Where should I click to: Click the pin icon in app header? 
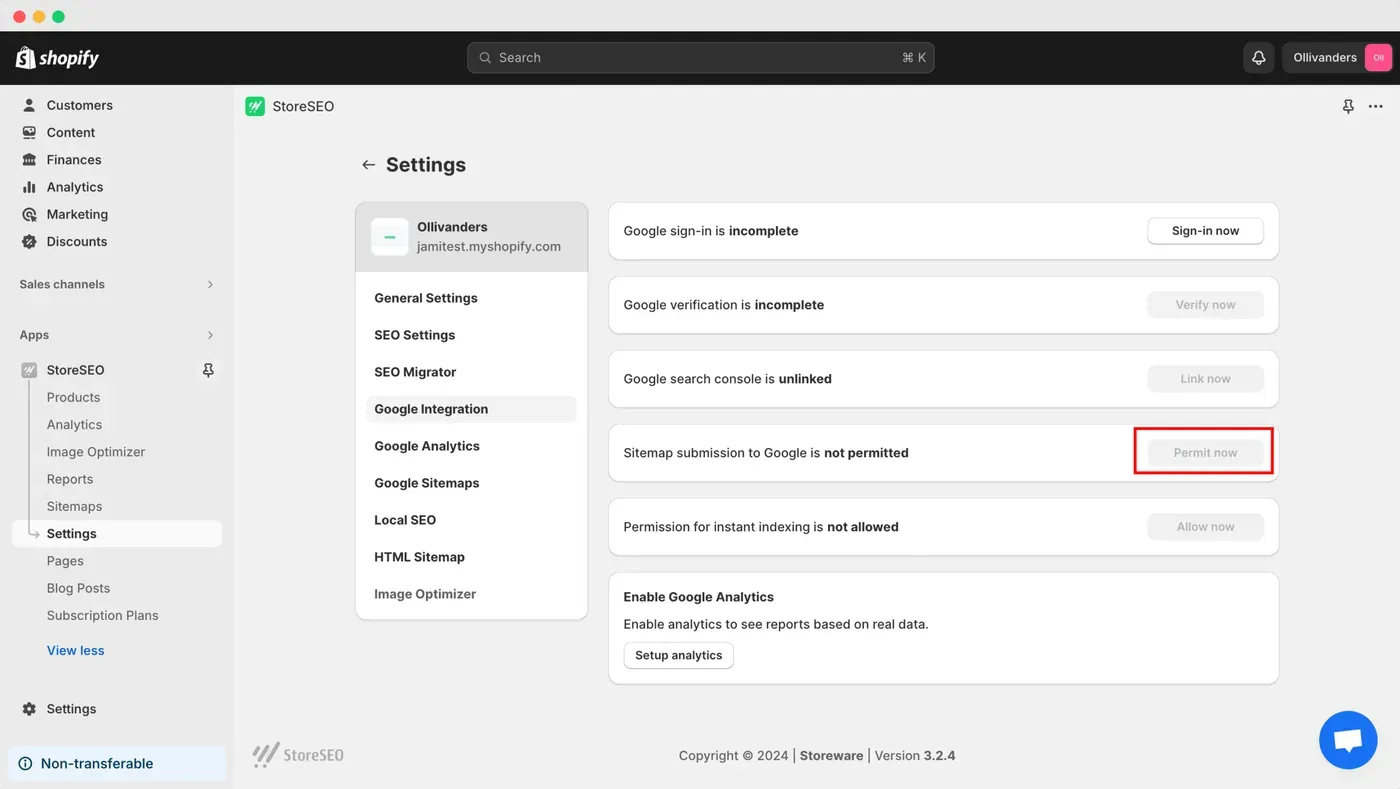point(1348,106)
